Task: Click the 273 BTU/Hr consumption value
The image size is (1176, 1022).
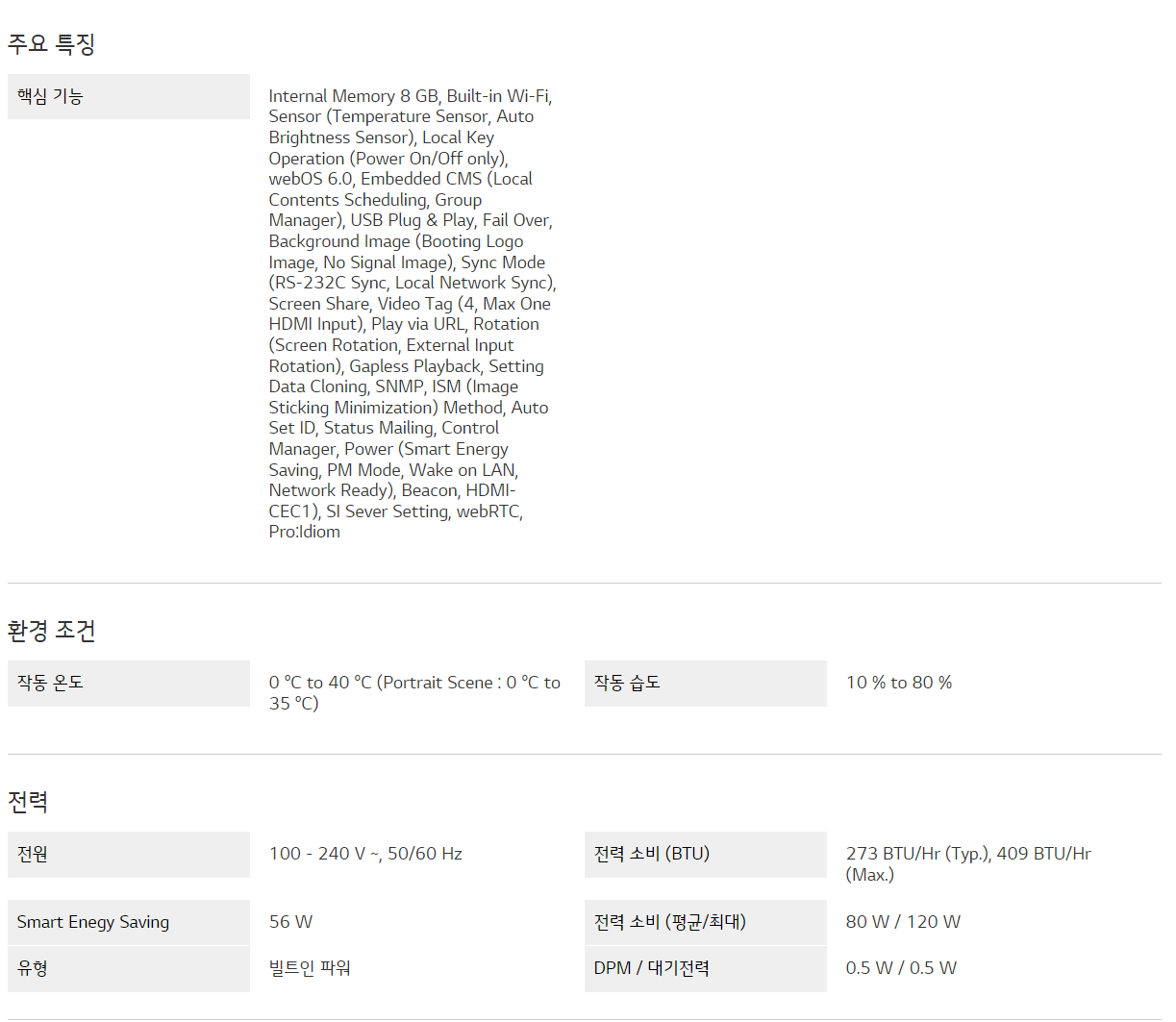Action: (967, 863)
